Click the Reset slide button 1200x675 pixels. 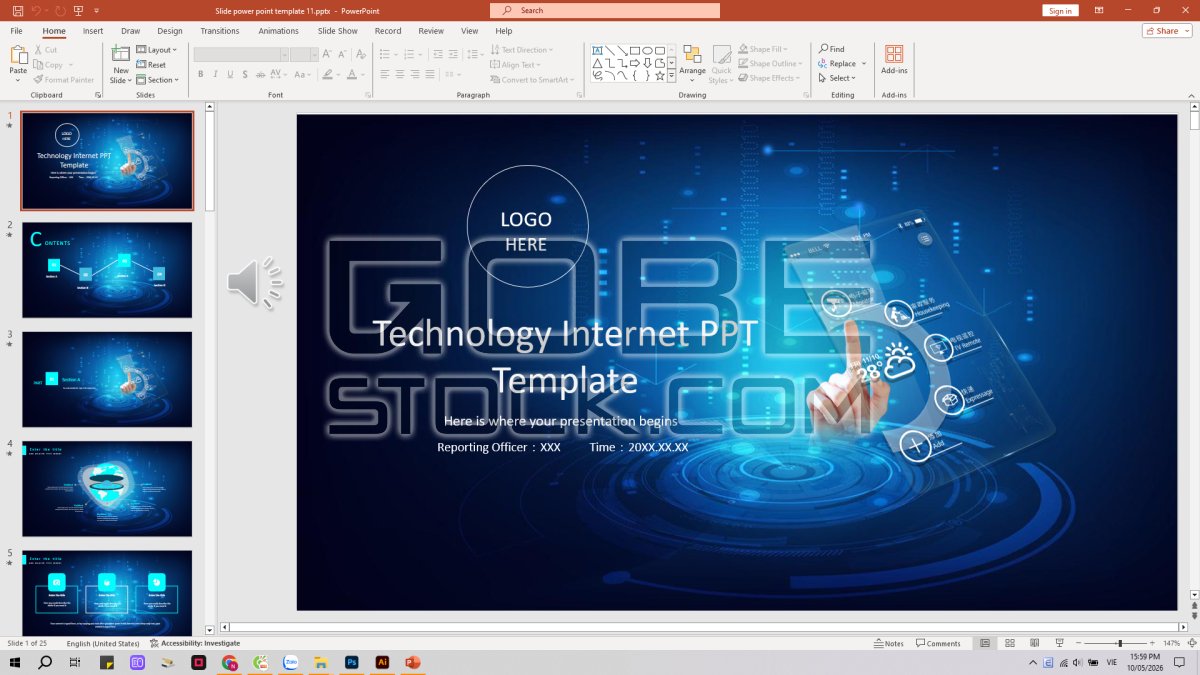click(151, 65)
